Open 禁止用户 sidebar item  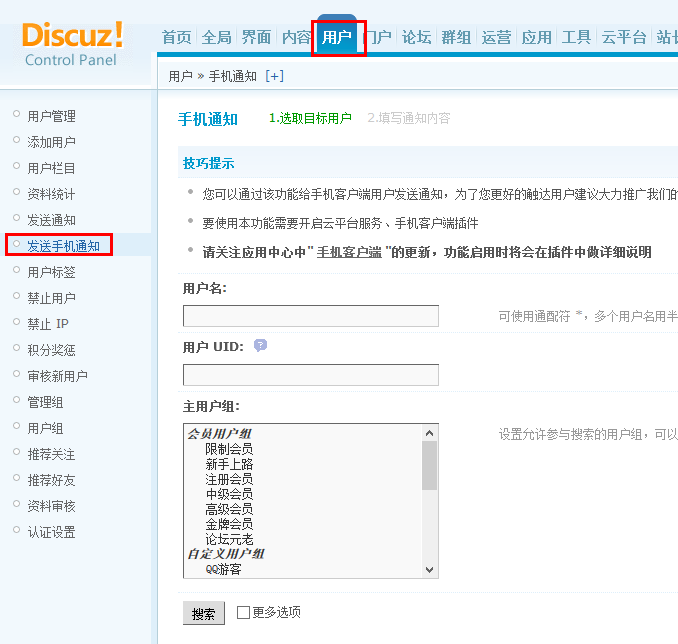pos(51,298)
